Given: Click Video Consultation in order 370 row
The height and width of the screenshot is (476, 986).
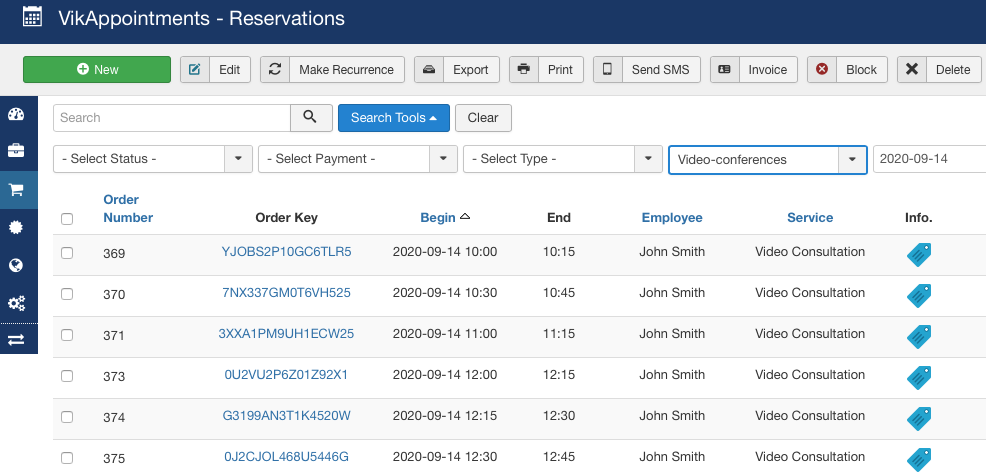Looking at the screenshot, I should tap(810, 292).
